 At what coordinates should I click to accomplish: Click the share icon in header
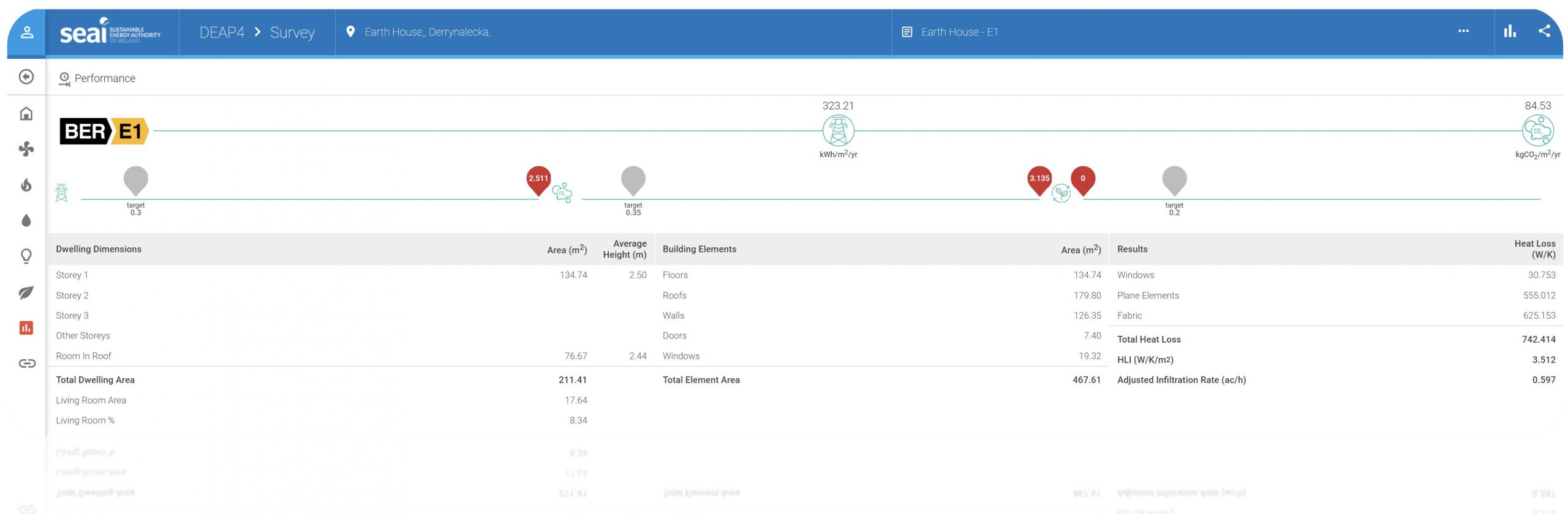coord(1544,31)
